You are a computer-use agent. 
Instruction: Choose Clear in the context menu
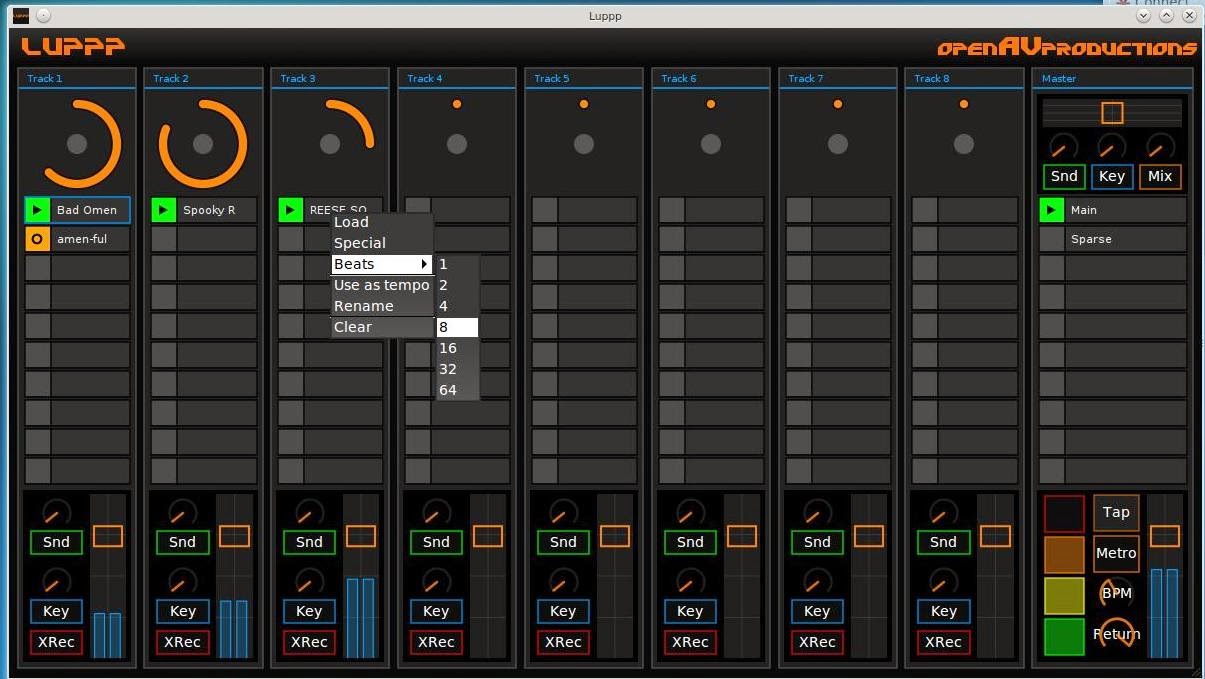click(382, 327)
